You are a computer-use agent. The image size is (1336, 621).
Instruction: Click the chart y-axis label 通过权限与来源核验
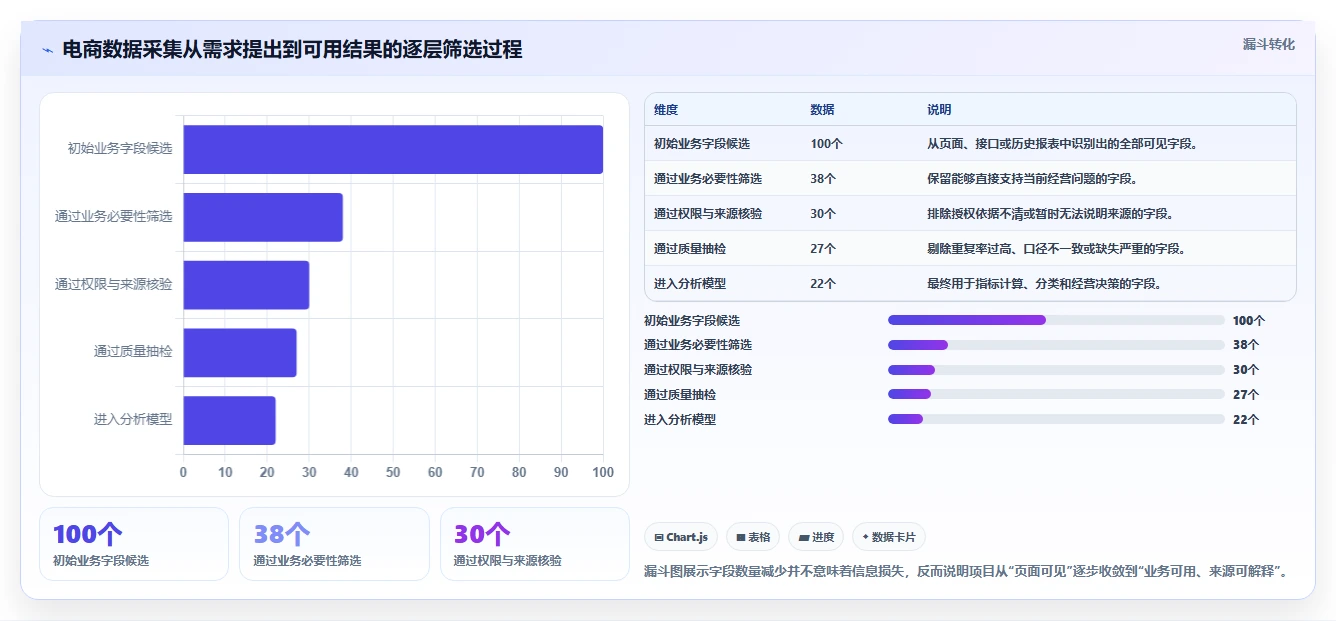tap(114, 285)
